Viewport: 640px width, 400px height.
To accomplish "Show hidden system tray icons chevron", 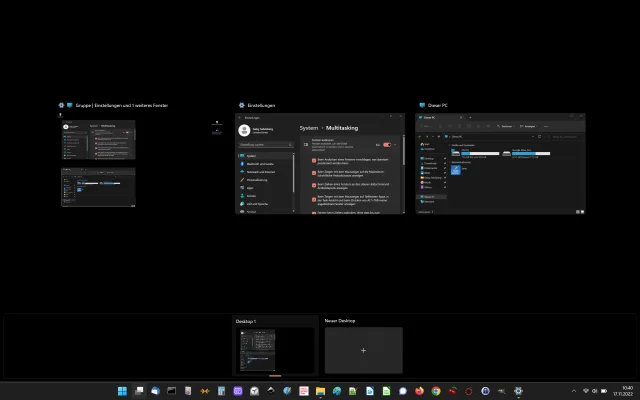I will pos(573,390).
